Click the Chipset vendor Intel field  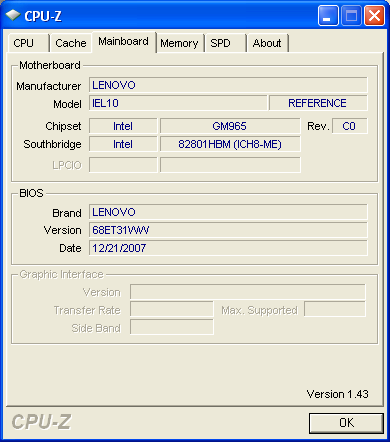[123, 126]
